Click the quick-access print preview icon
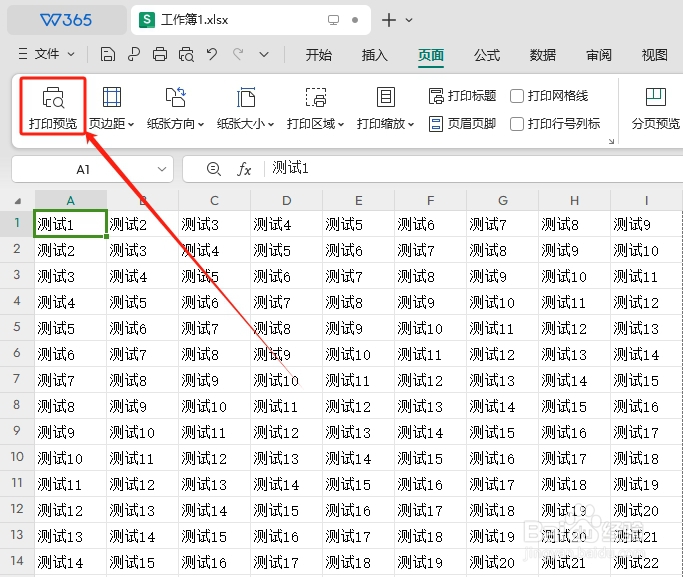The height and width of the screenshot is (577, 683). point(186,55)
